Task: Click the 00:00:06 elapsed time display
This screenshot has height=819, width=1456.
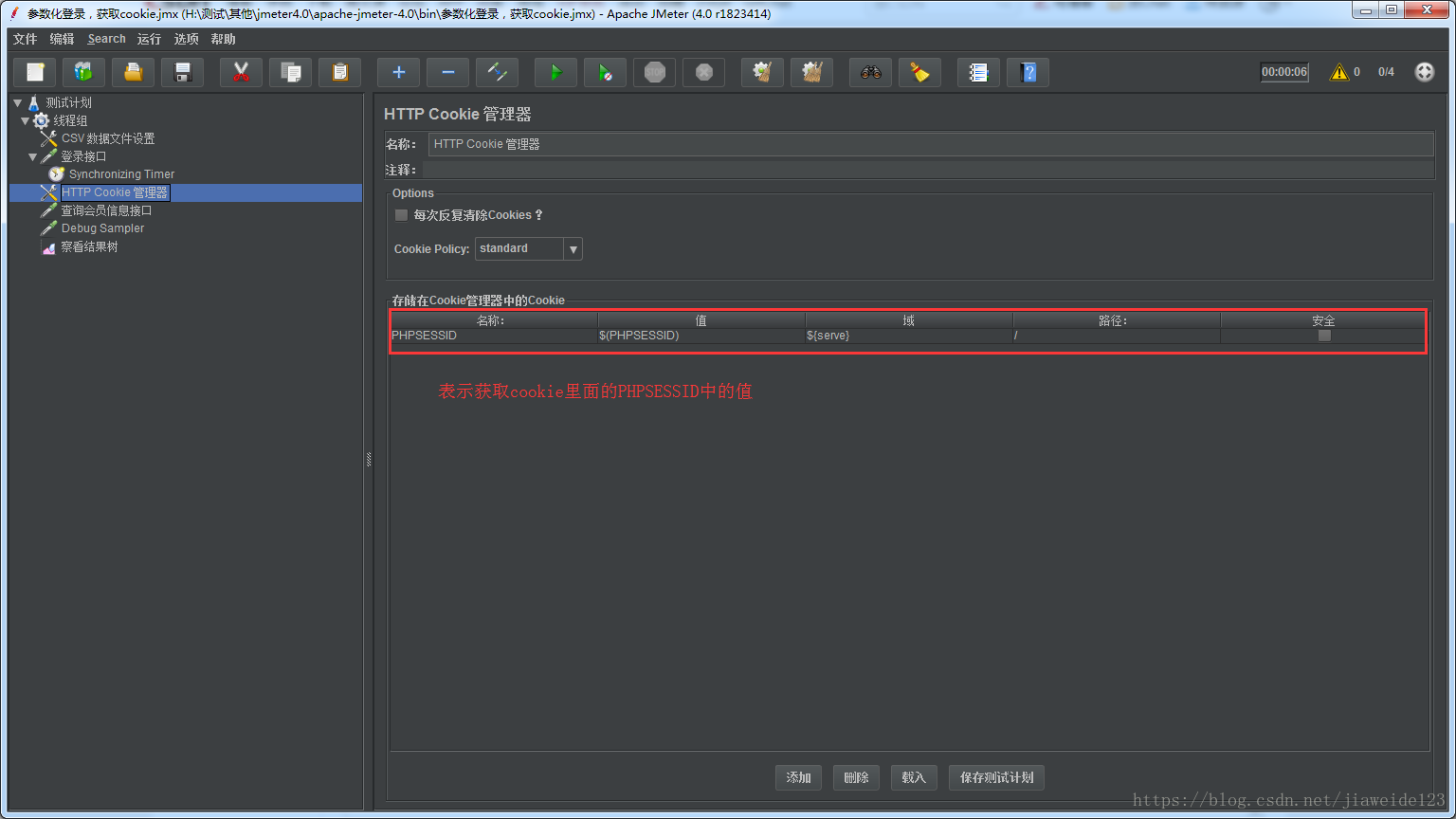Action: click(x=1284, y=72)
